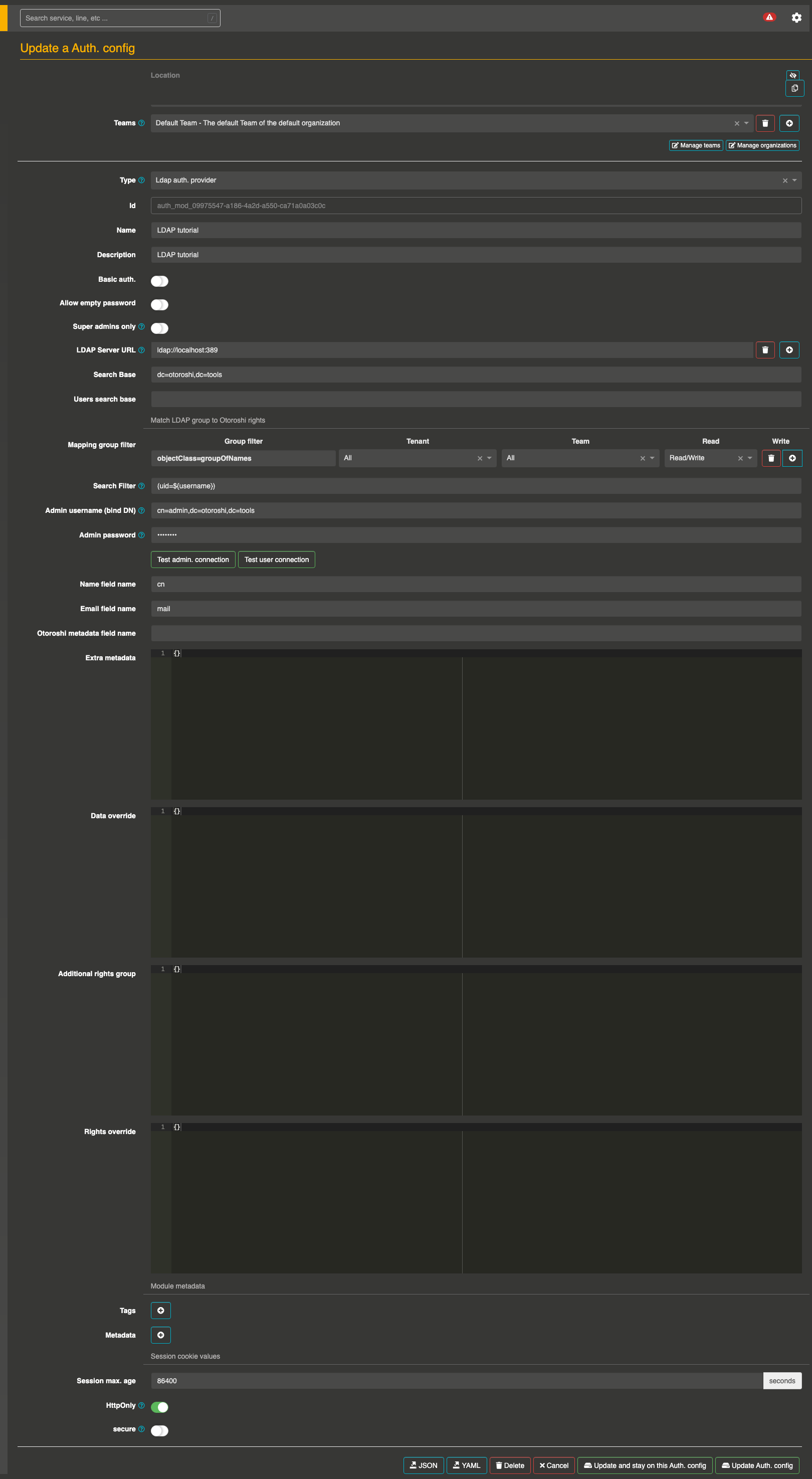Delete the Default Team entry
Image resolution: width=812 pixels, height=1479 pixels.
pos(765,123)
